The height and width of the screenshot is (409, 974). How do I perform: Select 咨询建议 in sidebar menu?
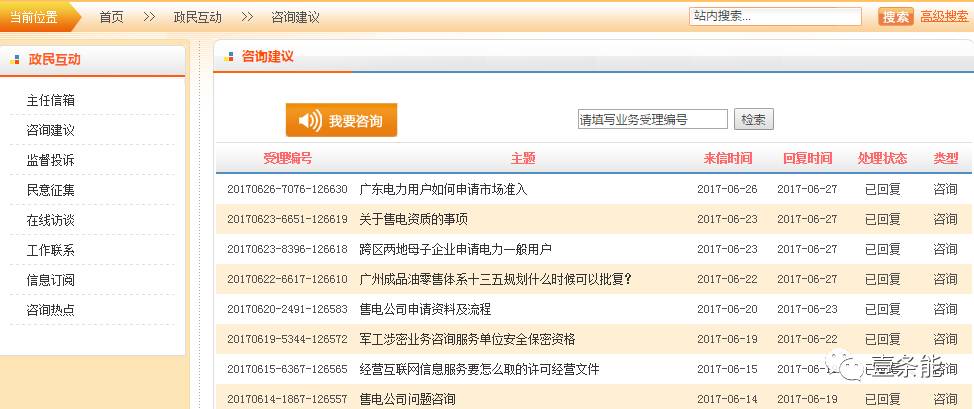(51, 131)
